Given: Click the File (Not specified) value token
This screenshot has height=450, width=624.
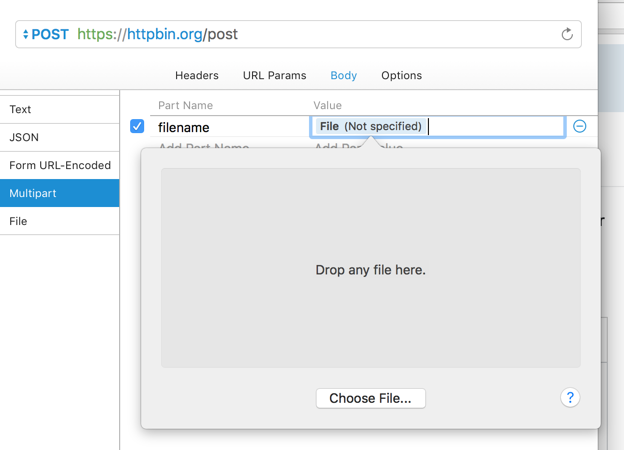Looking at the screenshot, I should click(x=370, y=127).
